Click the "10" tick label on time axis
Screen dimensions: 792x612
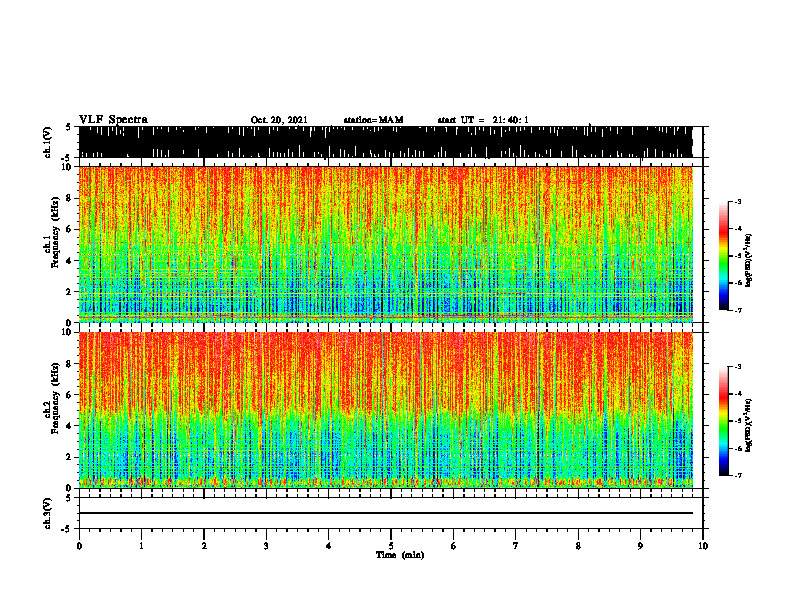tap(703, 546)
